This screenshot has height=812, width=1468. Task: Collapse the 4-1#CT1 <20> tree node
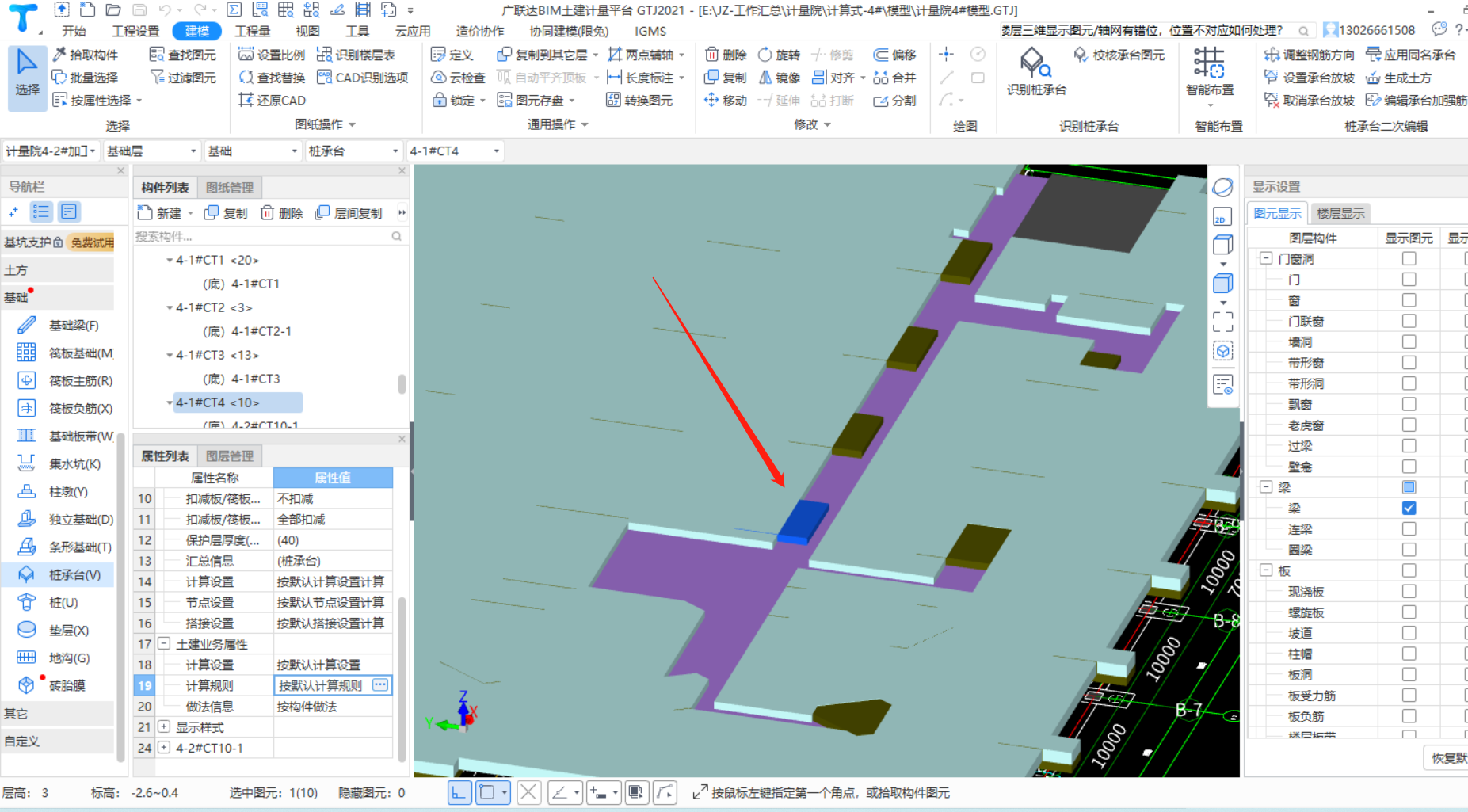click(170, 260)
